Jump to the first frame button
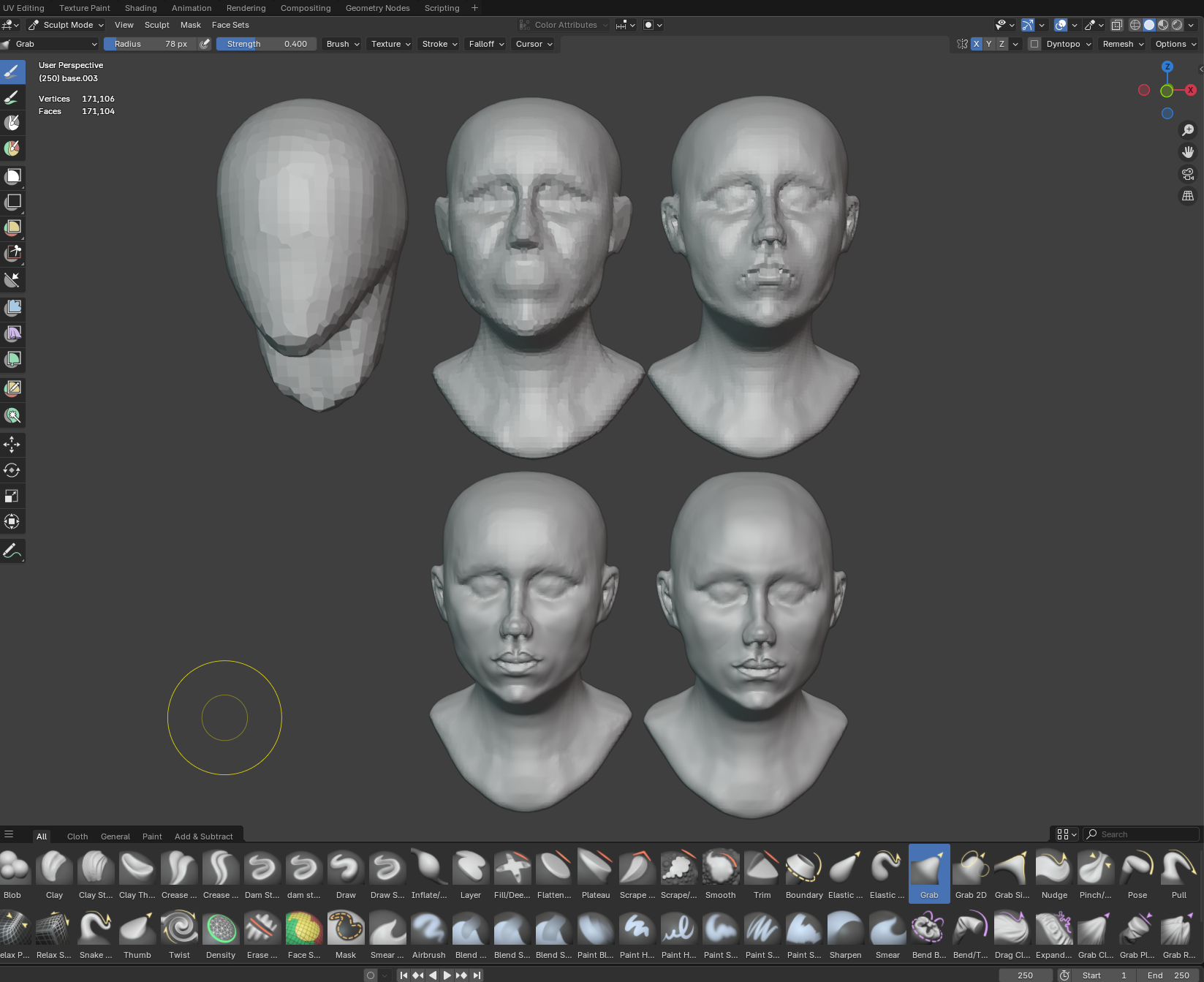The image size is (1204, 982). tap(404, 975)
